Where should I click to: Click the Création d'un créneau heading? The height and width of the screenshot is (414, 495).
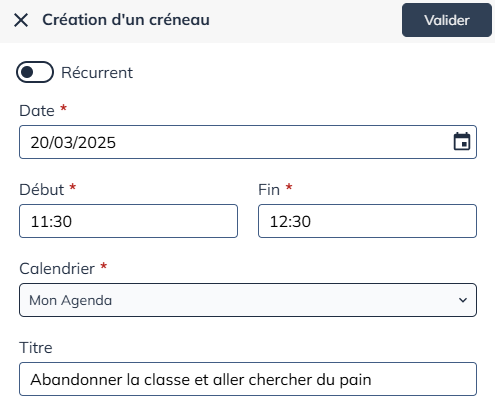click(126, 20)
